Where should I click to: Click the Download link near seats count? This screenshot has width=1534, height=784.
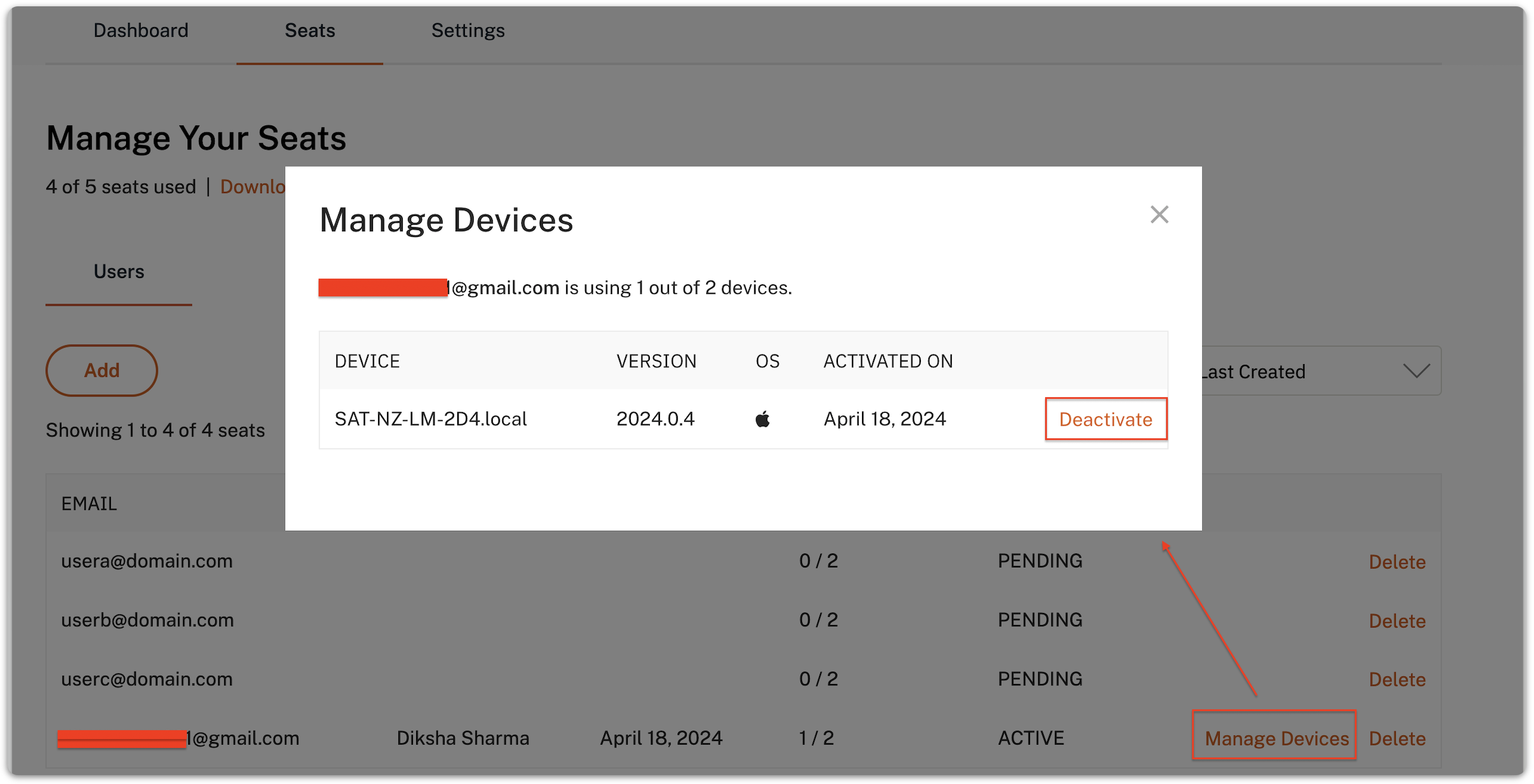point(255,186)
